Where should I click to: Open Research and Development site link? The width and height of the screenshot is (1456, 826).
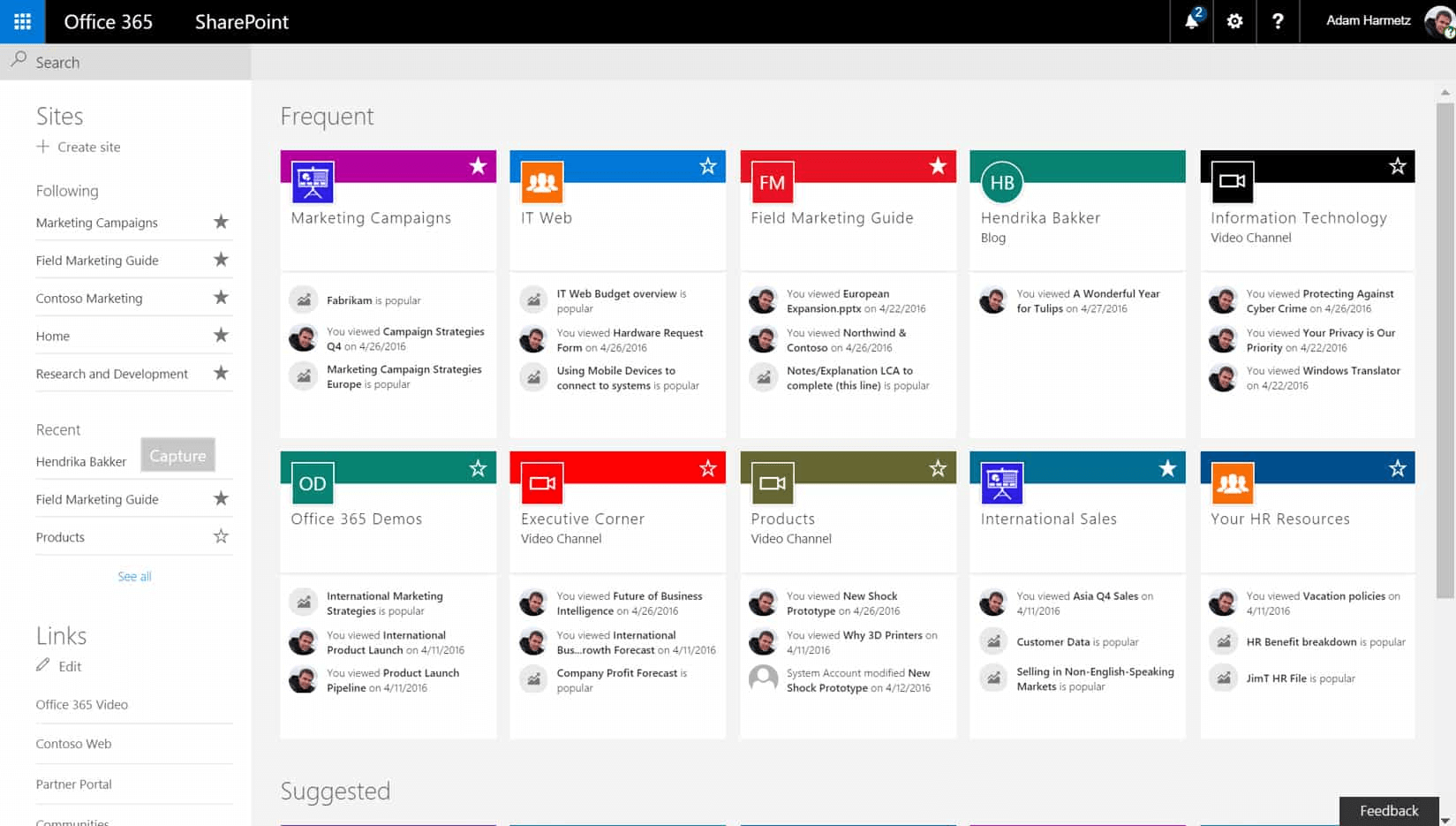(112, 374)
